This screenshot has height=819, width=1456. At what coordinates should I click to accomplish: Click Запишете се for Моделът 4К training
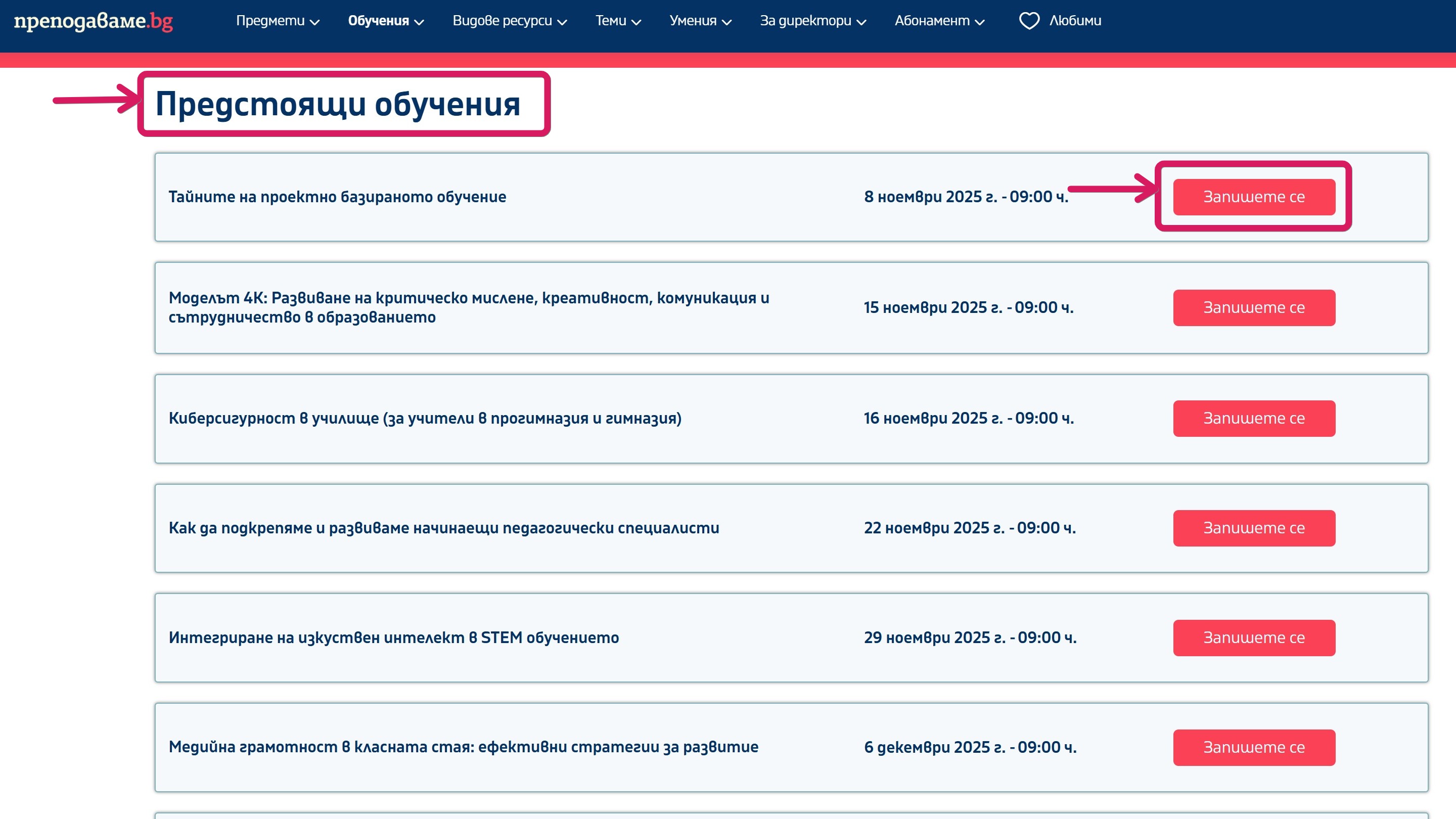pyautogui.click(x=1254, y=307)
